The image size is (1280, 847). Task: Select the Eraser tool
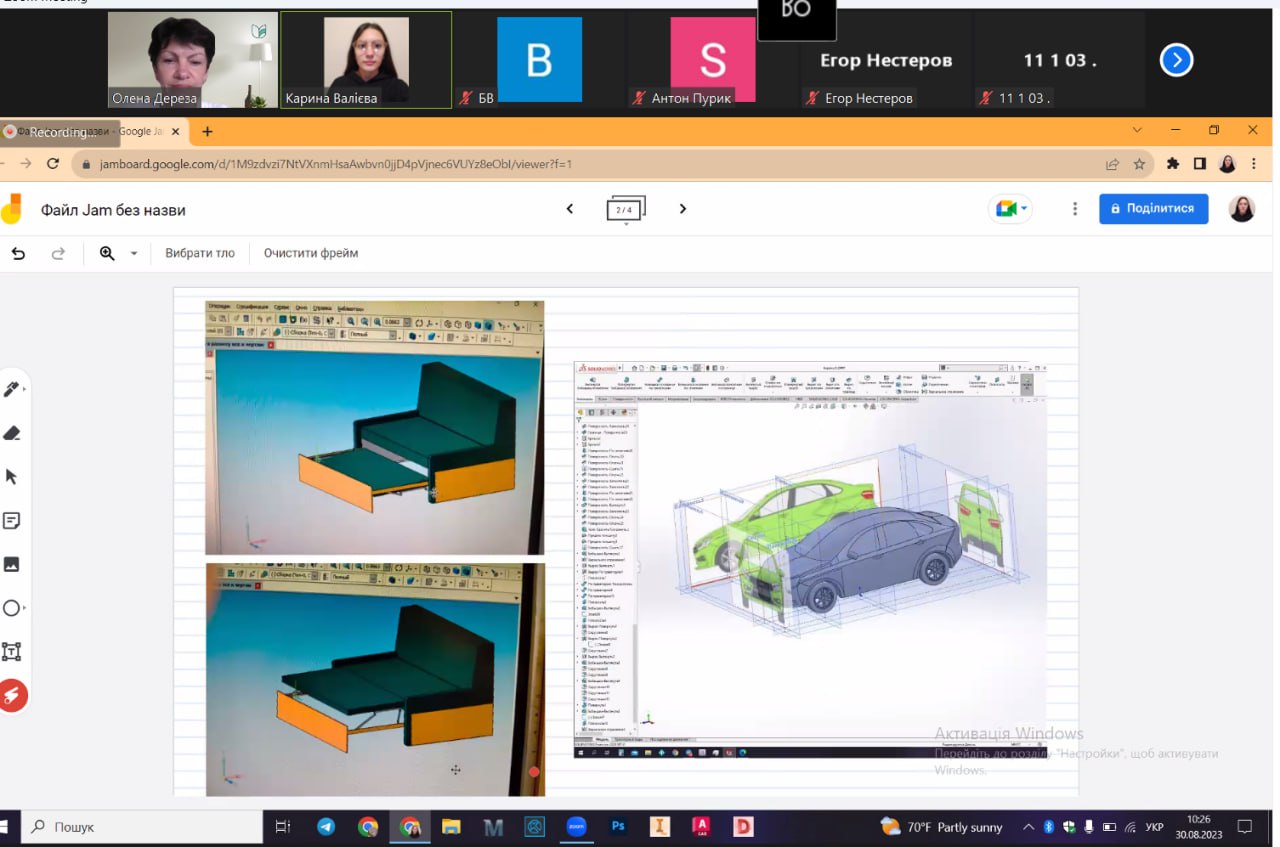coord(12,433)
